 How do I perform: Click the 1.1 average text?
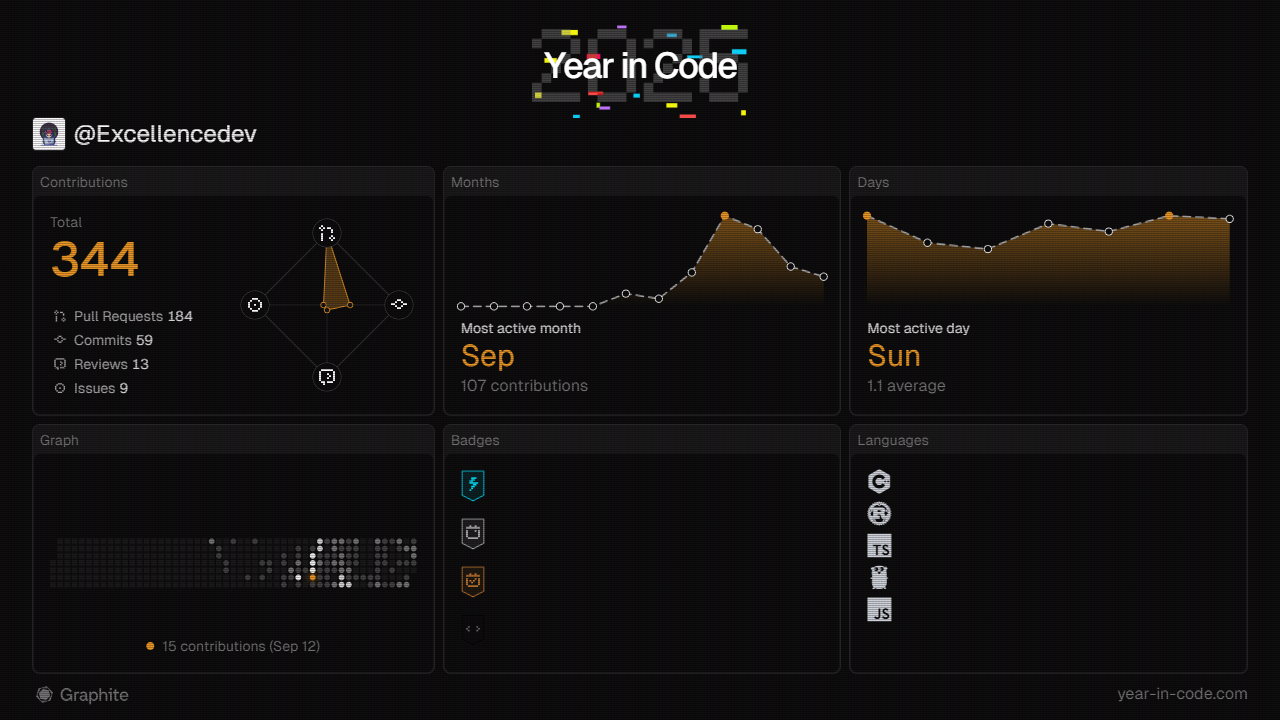coord(906,386)
